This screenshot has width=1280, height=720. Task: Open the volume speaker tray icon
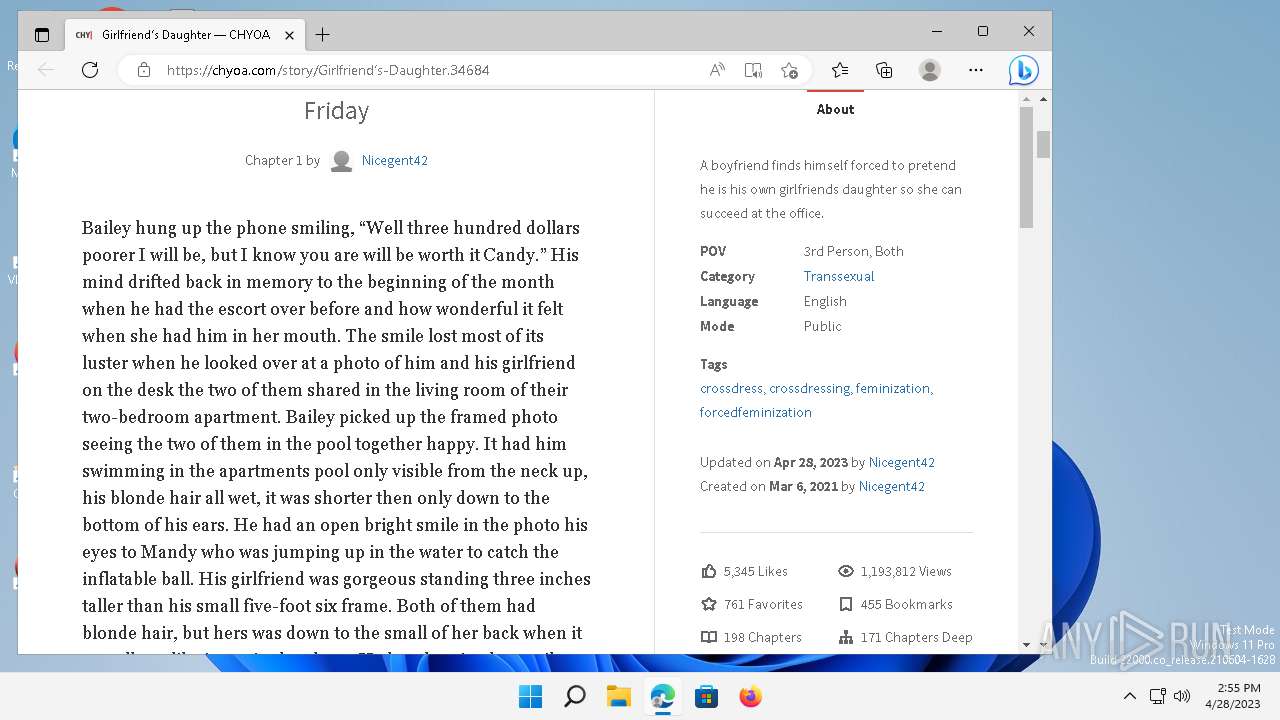[1181, 696]
